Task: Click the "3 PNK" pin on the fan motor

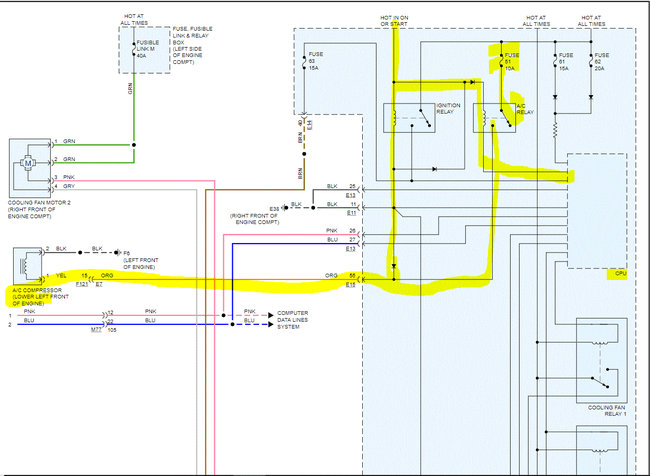Action: coord(65,177)
